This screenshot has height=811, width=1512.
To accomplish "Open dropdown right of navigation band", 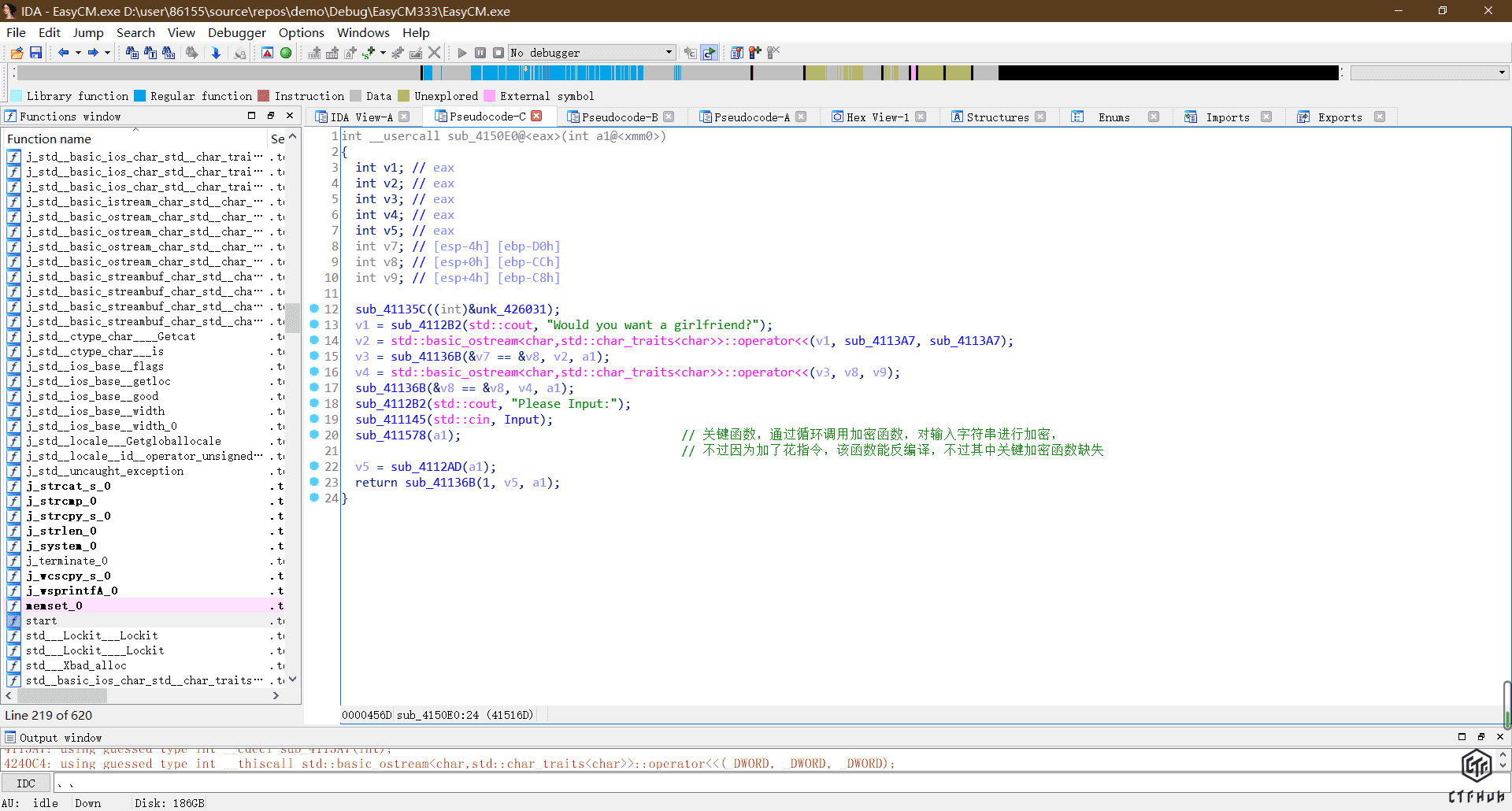I will (x=1502, y=72).
